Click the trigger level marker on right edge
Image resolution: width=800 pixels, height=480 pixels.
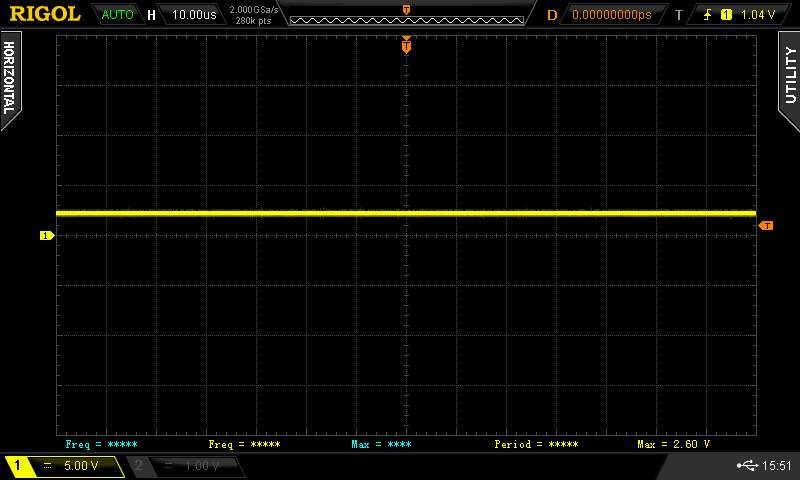point(766,226)
